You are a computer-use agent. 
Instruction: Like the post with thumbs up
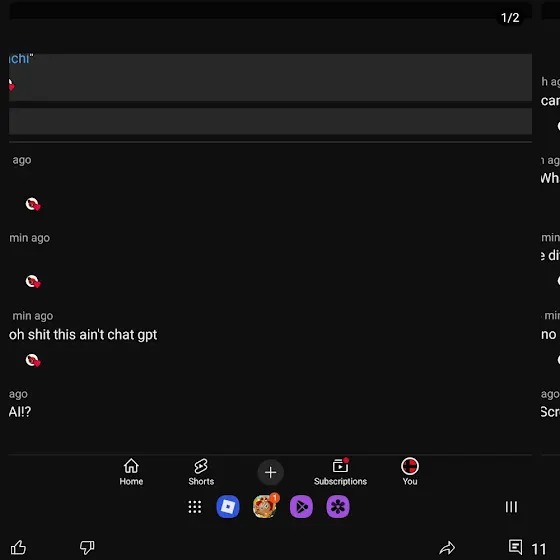pos(18,547)
